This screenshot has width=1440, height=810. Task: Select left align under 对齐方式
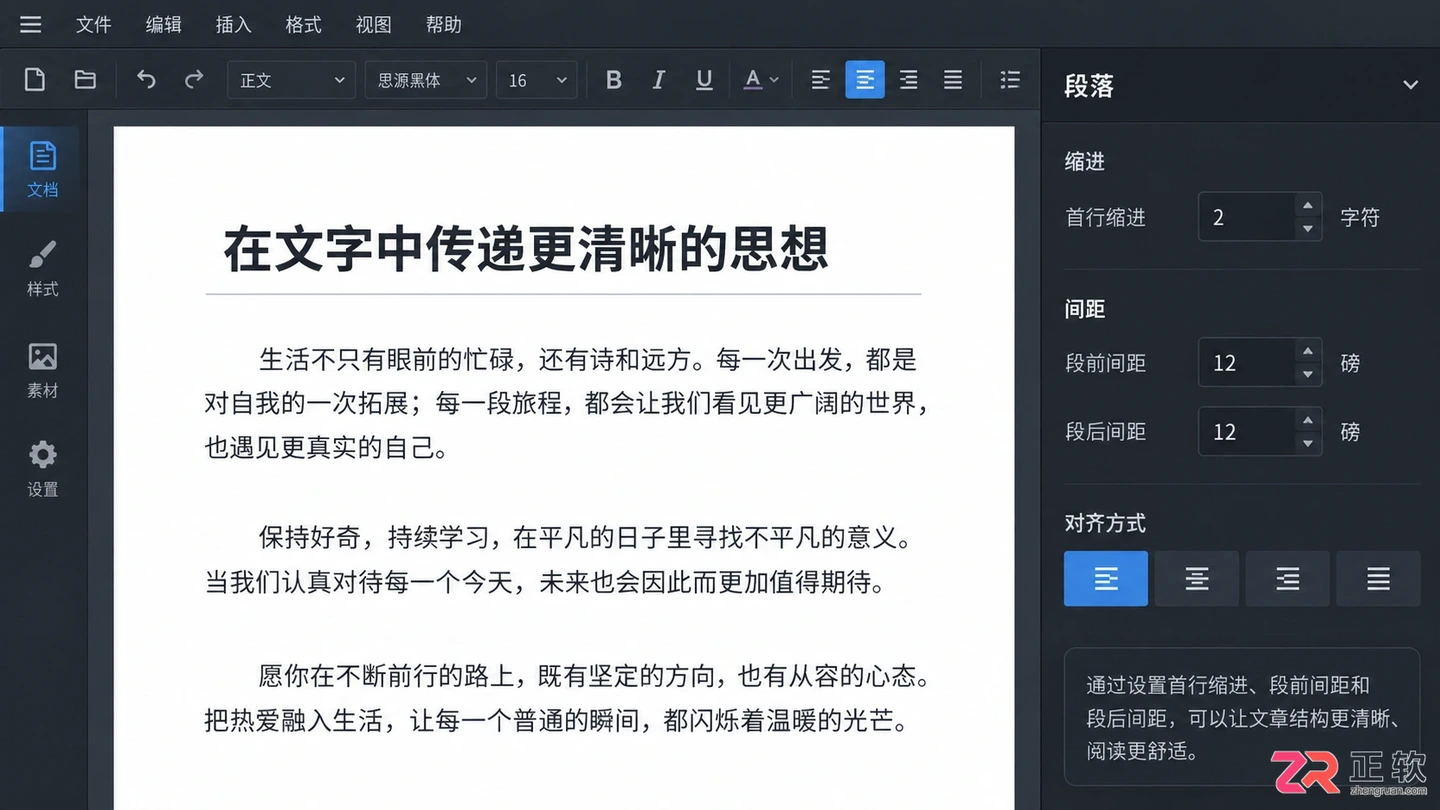pos(1106,578)
